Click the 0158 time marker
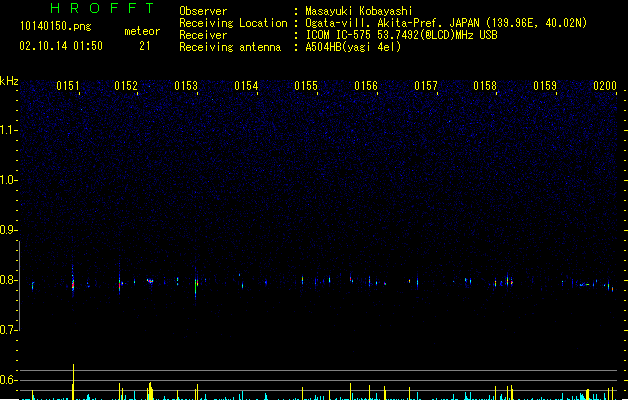Viewport: 629px width, 400px height. coord(485,86)
